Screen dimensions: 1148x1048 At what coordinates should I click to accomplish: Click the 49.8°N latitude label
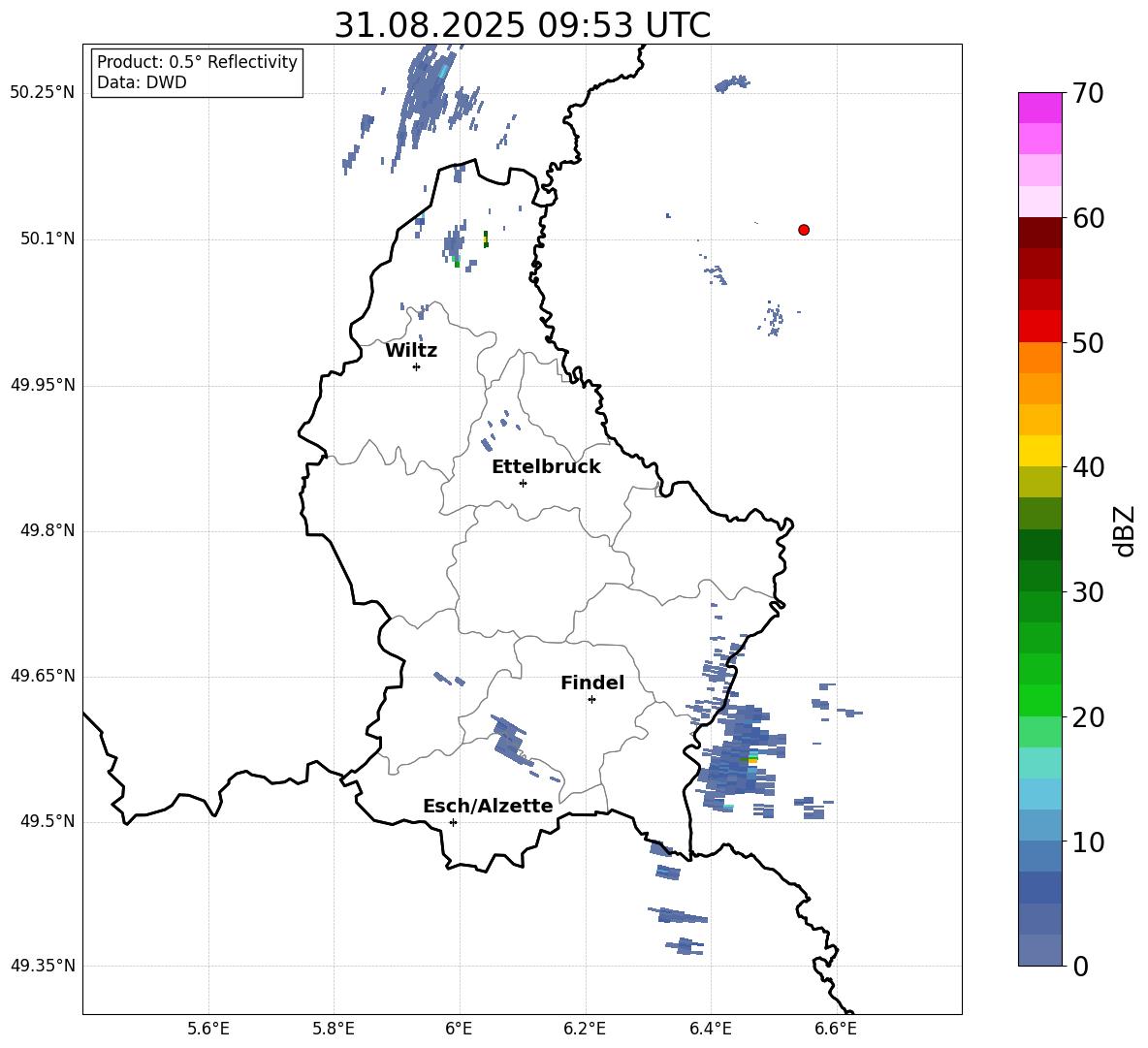click(48, 530)
